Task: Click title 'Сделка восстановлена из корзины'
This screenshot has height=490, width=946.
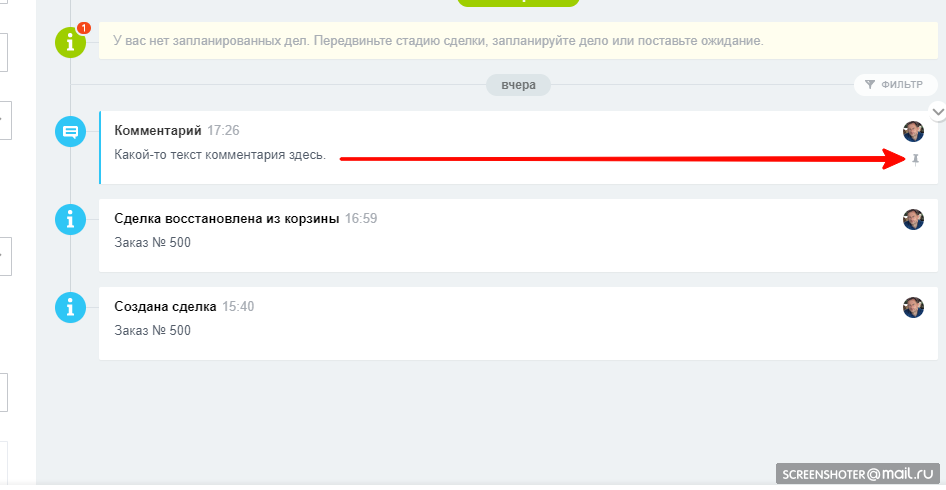Action: click(x=227, y=218)
